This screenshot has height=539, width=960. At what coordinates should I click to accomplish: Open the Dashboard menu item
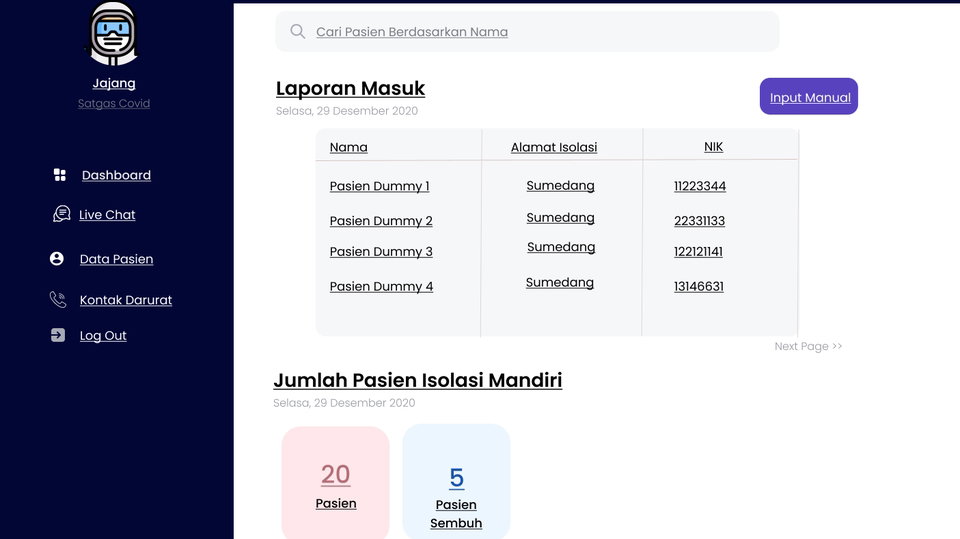116,175
